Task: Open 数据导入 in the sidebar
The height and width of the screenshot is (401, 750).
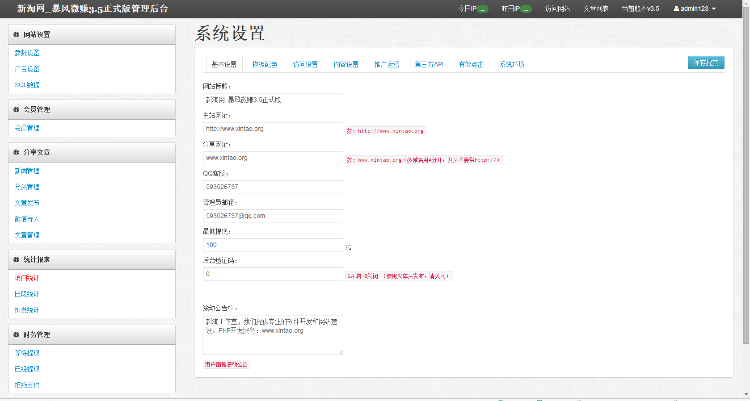Action: tap(27, 219)
